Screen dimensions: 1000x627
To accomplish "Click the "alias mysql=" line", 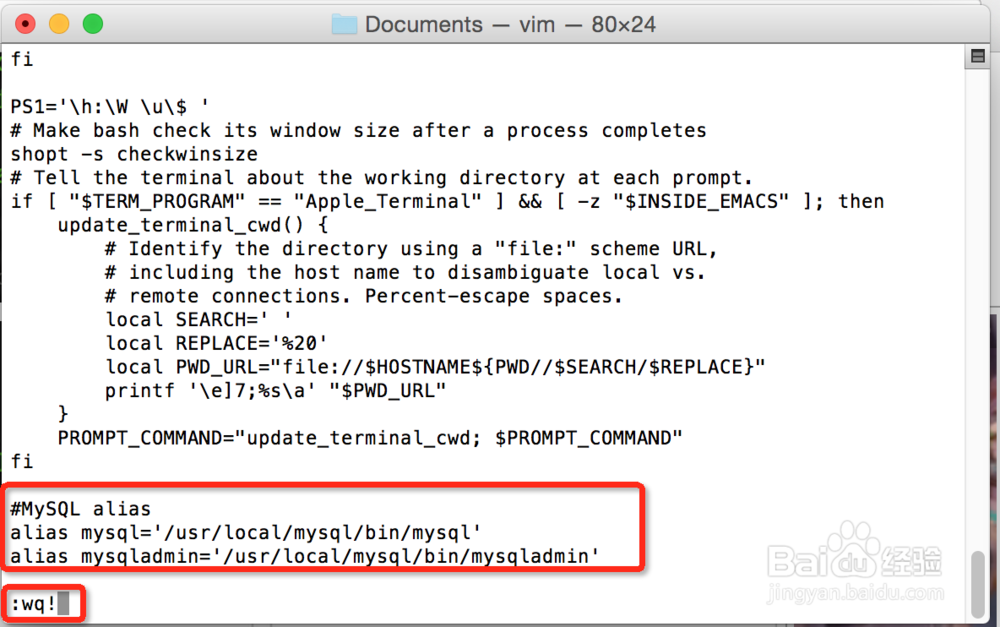I will [x=246, y=533].
